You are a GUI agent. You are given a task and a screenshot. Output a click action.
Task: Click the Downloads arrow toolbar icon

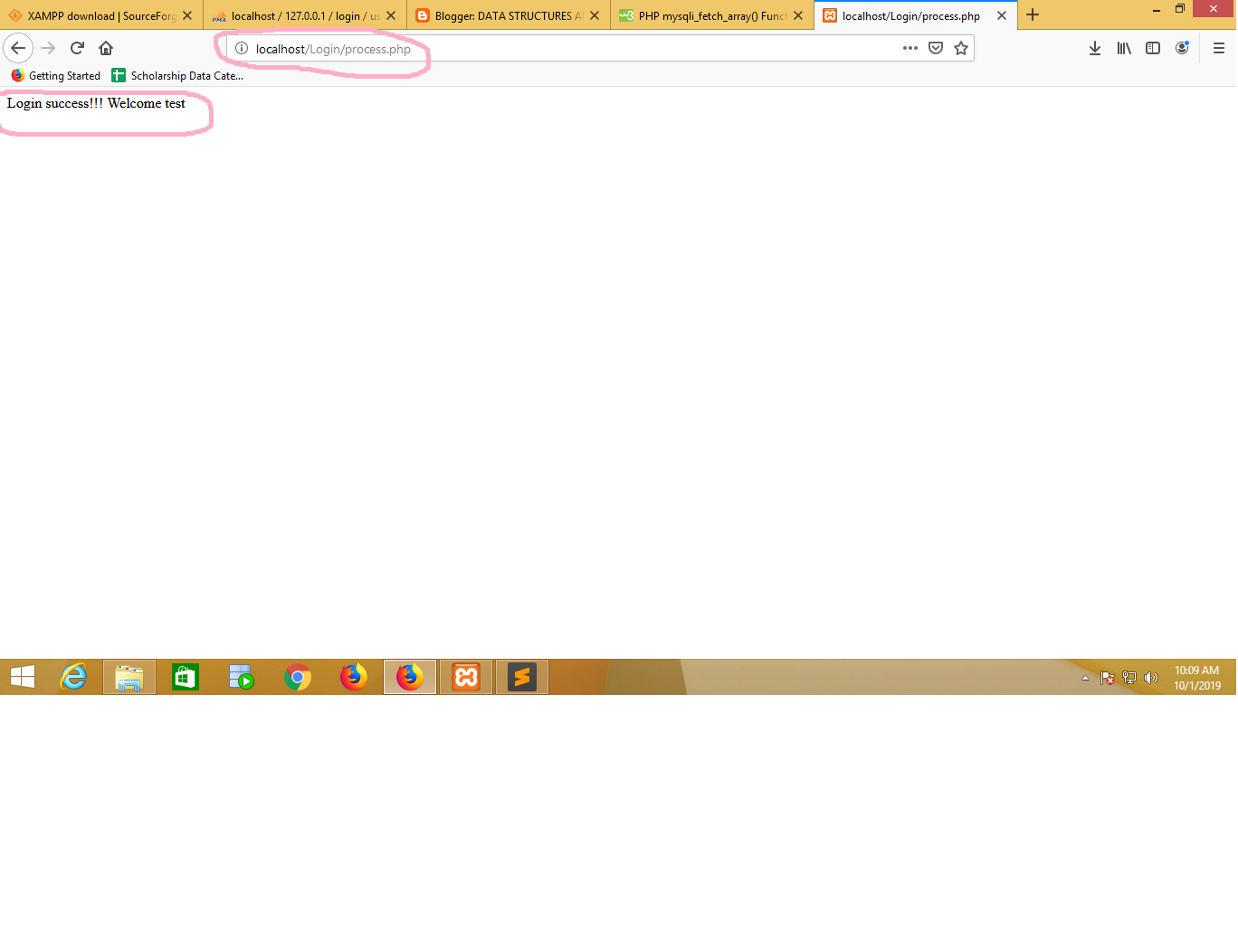pyautogui.click(x=1095, y=48)
